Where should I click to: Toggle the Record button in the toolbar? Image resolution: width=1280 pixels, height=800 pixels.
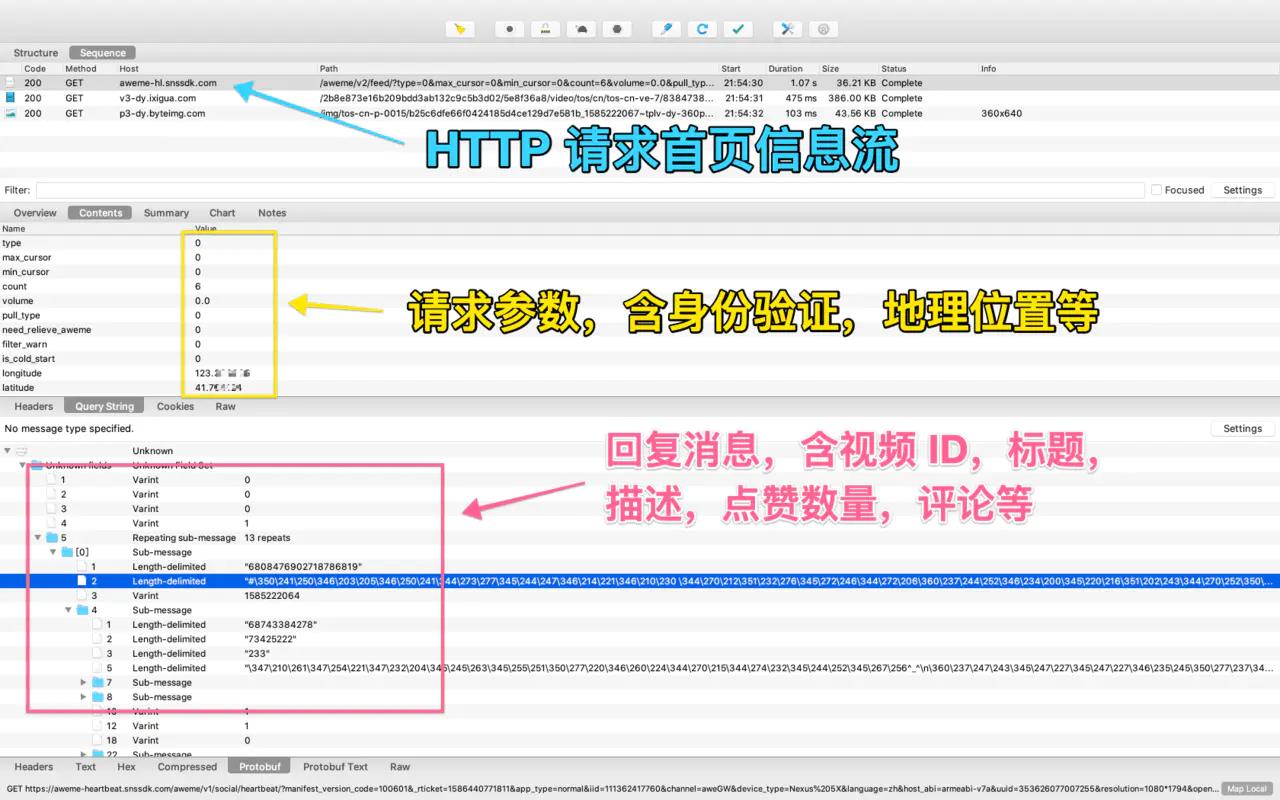coord(510,29)
